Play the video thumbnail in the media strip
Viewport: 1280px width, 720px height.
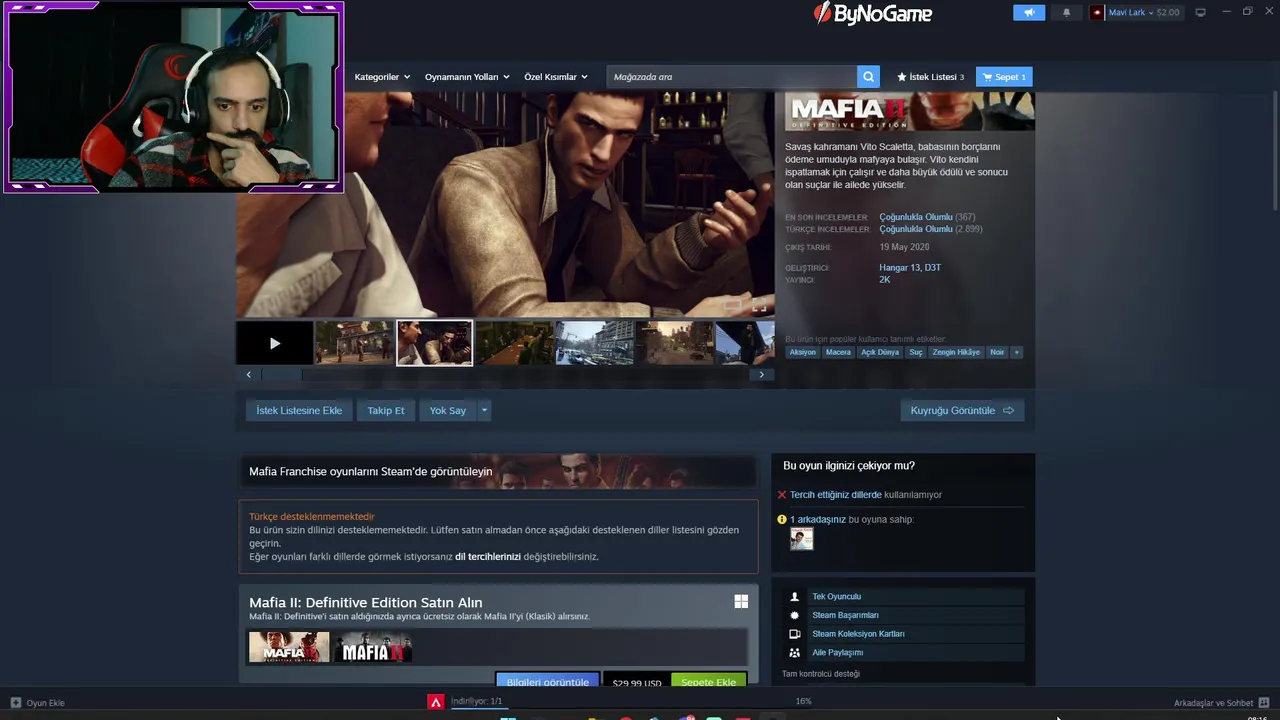[275, 343]
